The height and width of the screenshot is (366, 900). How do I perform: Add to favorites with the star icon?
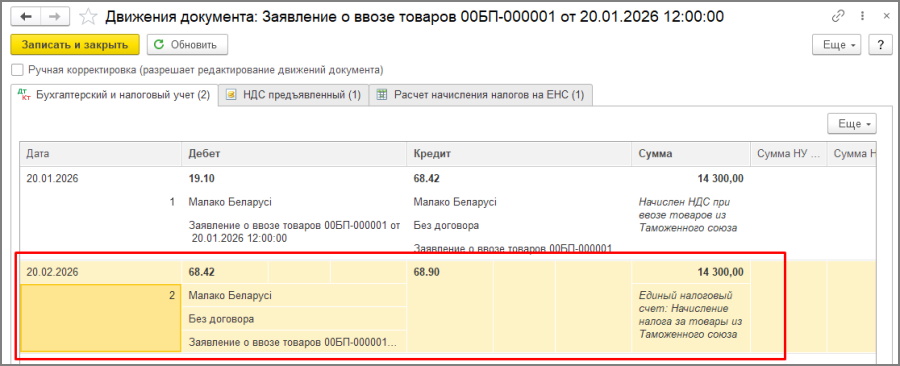click(x=88, y=17)
